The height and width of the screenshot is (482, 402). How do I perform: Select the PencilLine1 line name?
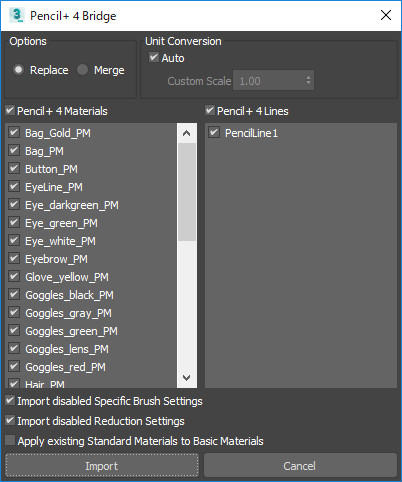251,133
